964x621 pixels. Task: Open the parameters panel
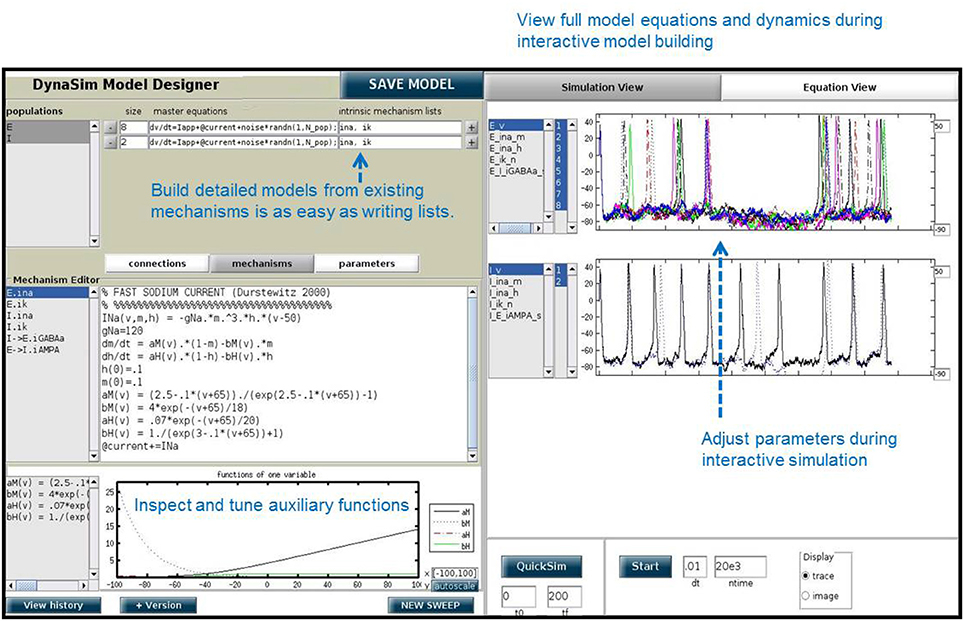pos(366,263)
